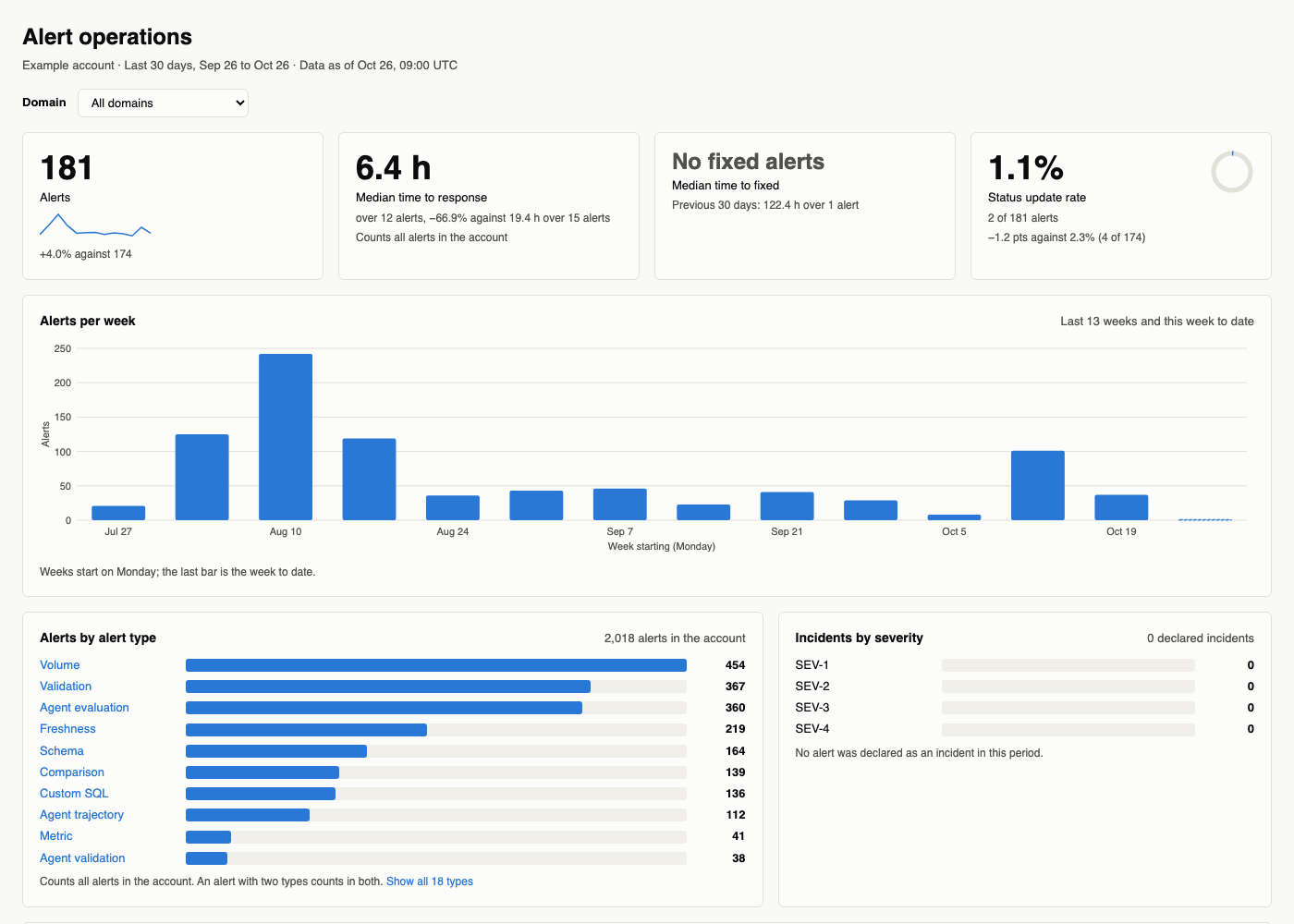1294x924 pixels.
Task: Select the Sep 7 weekly alerts bar
Action: [x=620, y=505]
